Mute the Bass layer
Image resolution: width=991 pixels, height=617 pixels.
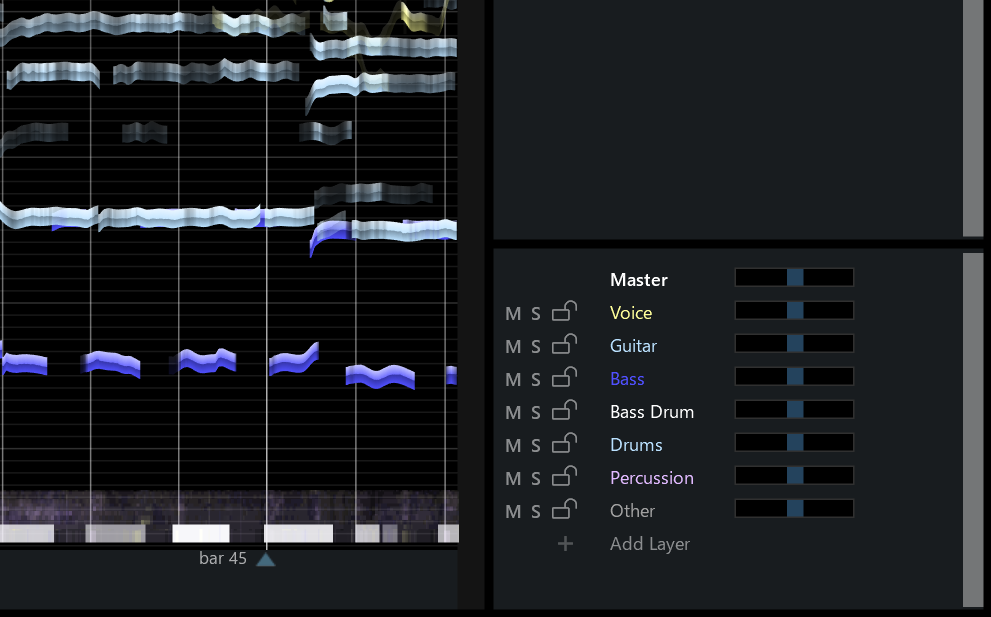pyautogui.click(x=513, y=379)
